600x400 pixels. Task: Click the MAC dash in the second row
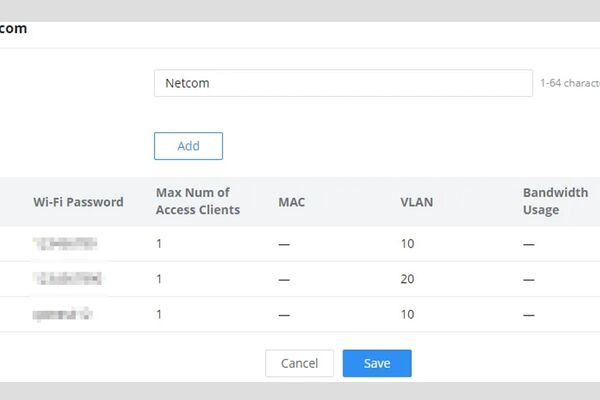pyautogui.click(x=284, y=279)
